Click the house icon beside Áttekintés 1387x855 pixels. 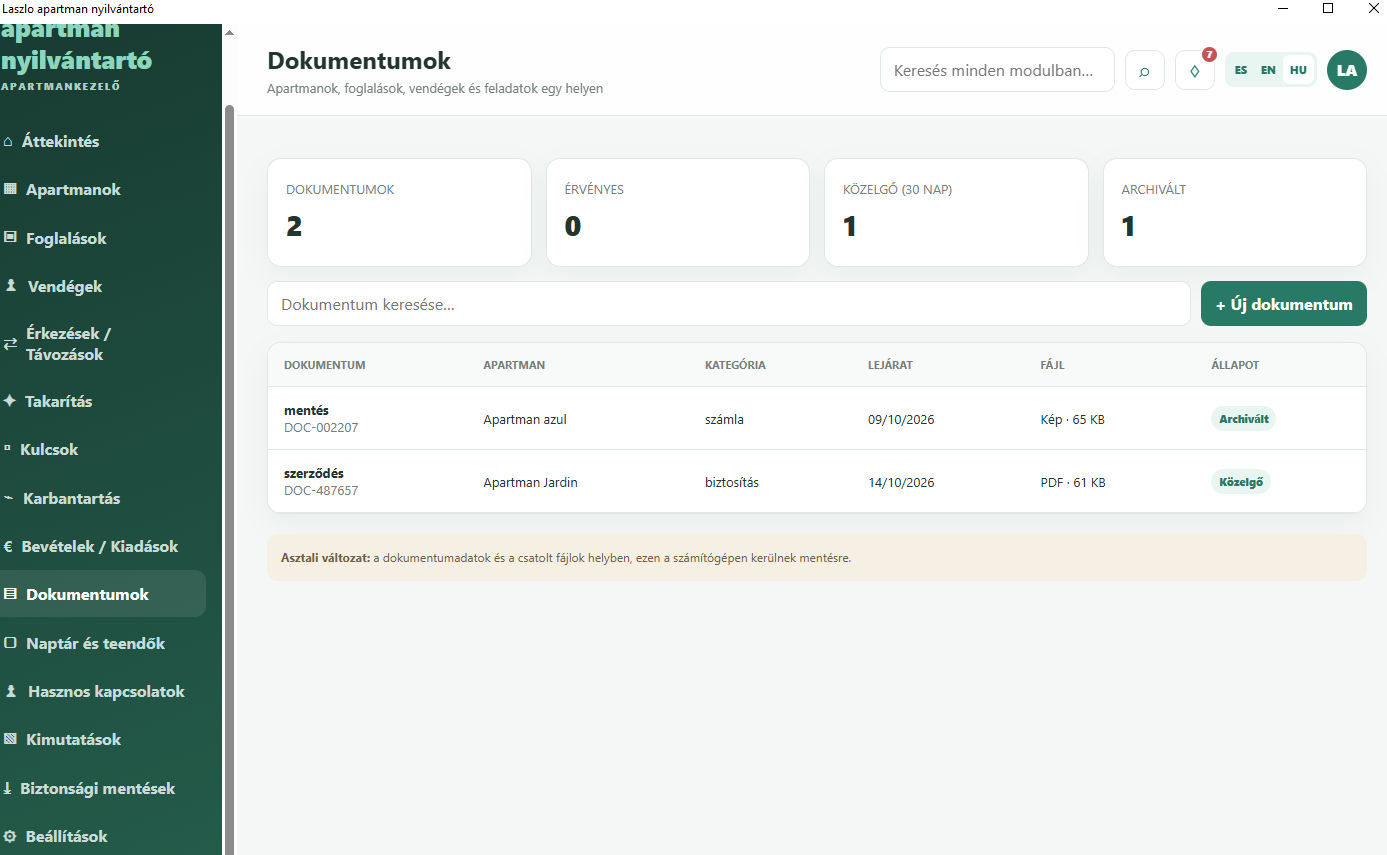tap(9, 142)
